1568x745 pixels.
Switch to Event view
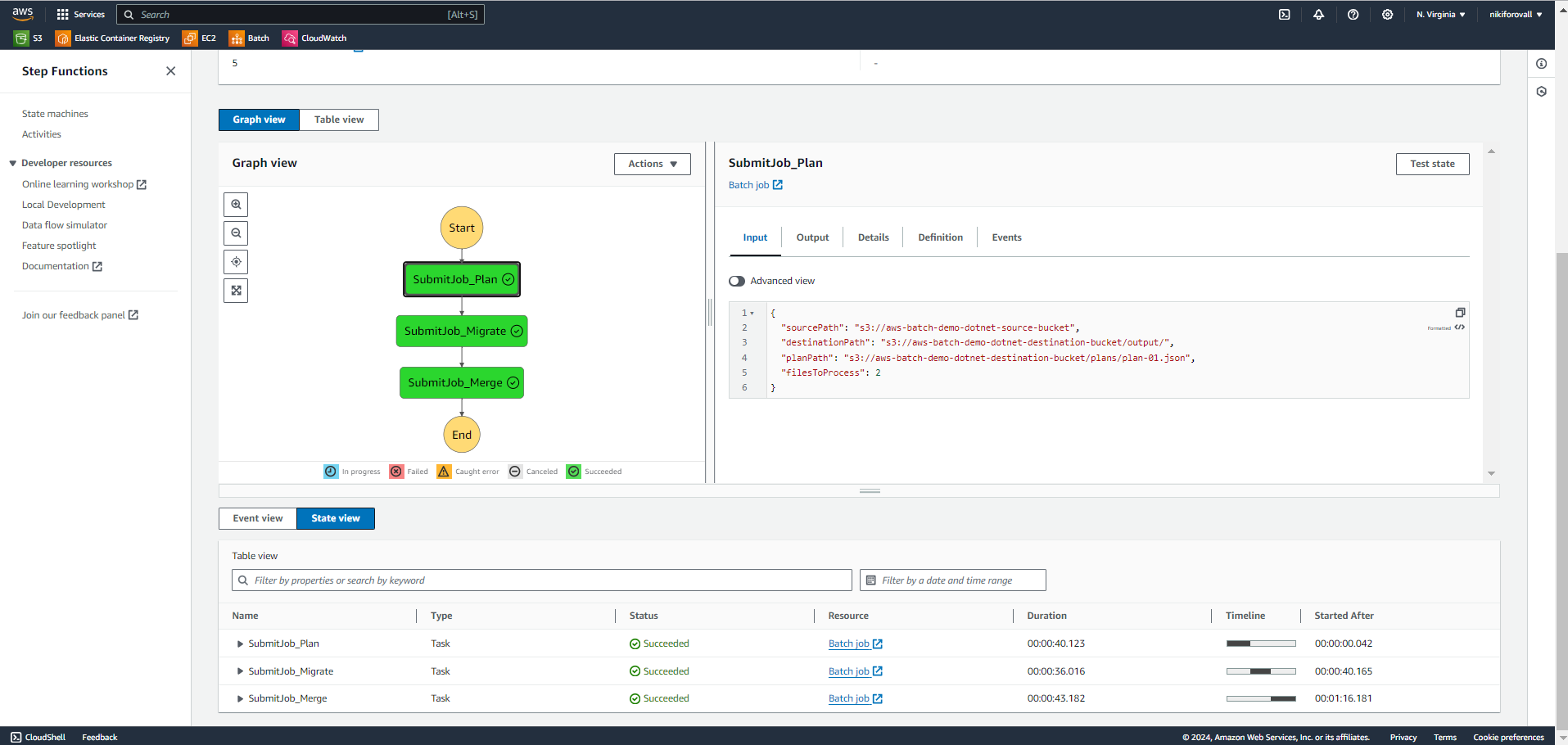(258, 518)
